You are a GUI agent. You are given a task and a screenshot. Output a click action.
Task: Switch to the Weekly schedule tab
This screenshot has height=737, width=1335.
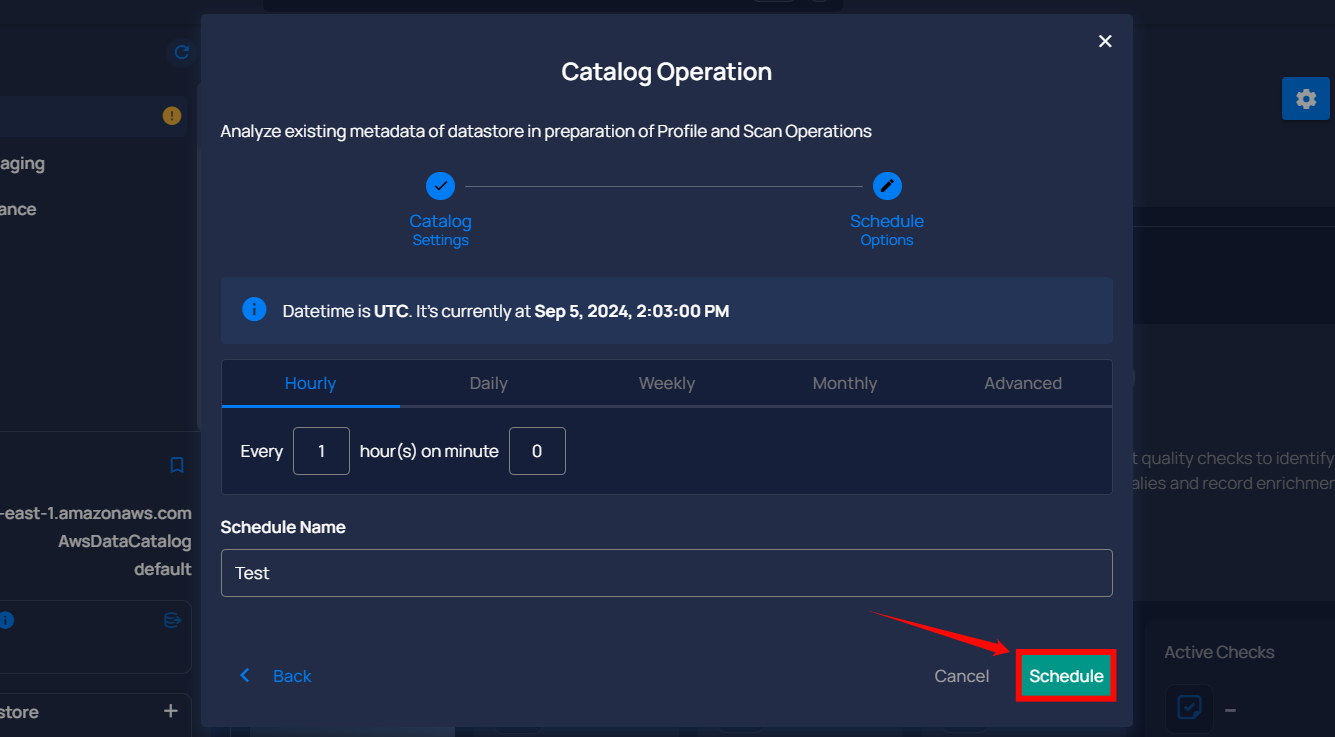click(667, 384)
